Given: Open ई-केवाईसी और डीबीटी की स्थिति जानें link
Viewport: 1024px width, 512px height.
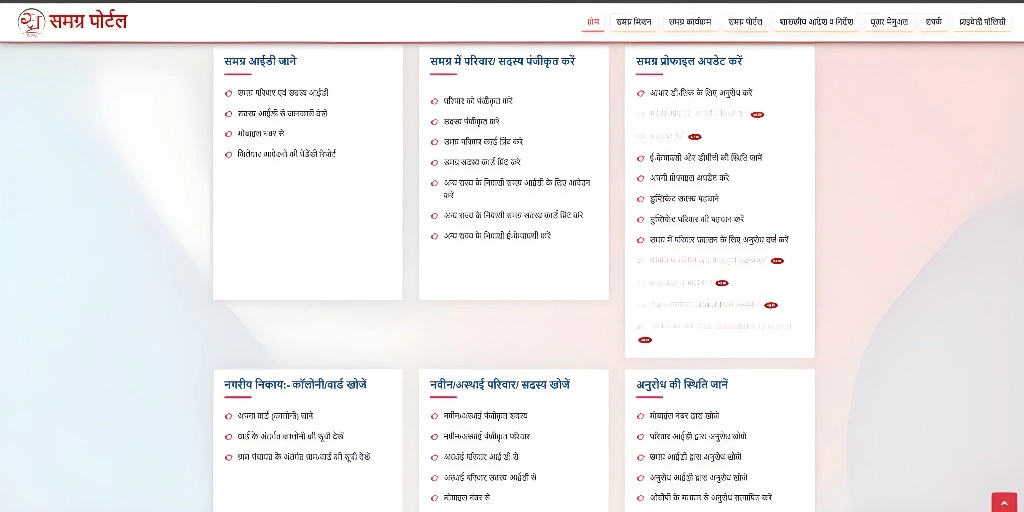Looking at the screenshot, I should (x=706, y=157).
